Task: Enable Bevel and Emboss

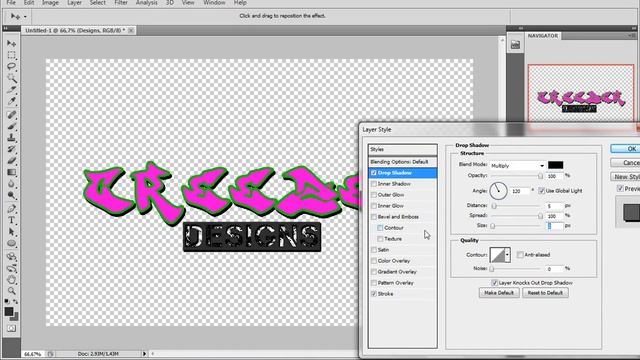Action: (x=373, y=217)
